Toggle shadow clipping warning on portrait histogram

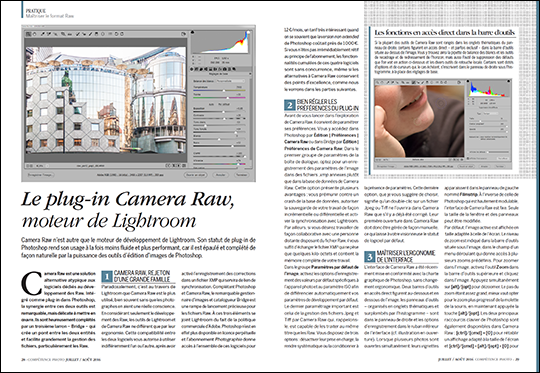point(468,81)
